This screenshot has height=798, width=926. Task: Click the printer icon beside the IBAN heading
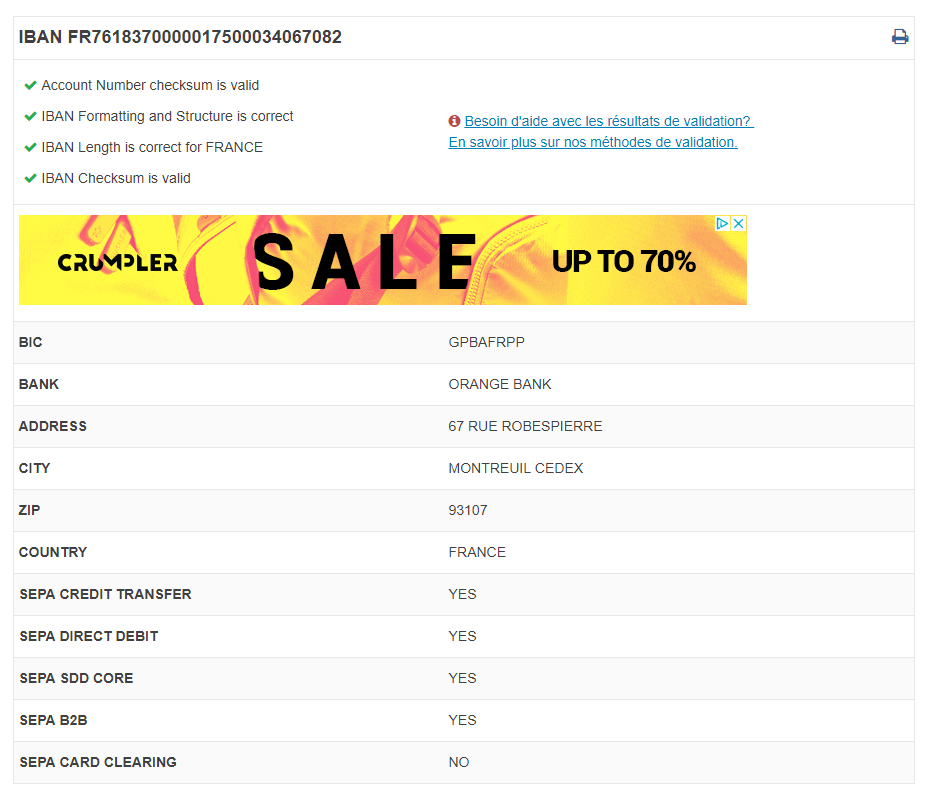tap(900, 37)
